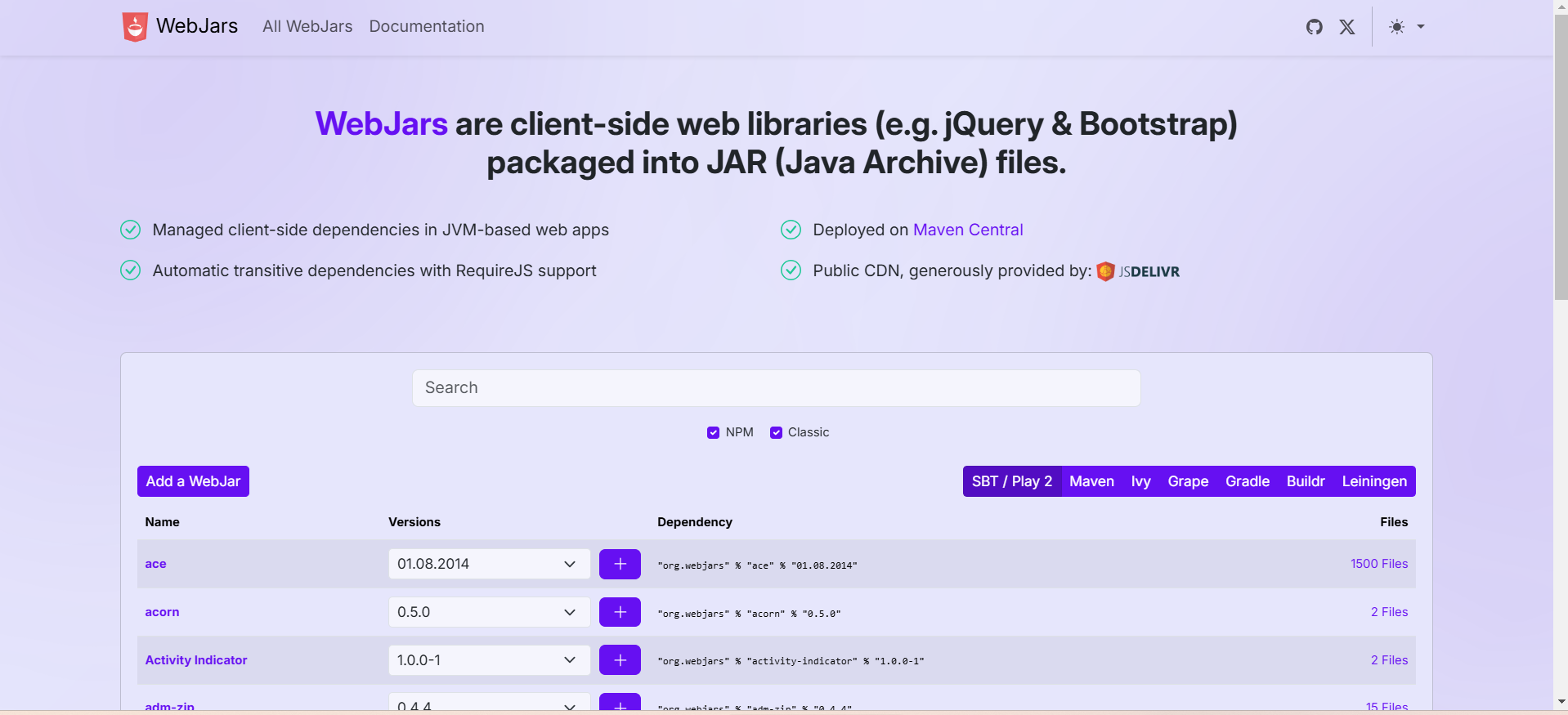Toggle the NPM checkbox
This screenshot has height=715, width=1568.
click(x=713, y=432)
